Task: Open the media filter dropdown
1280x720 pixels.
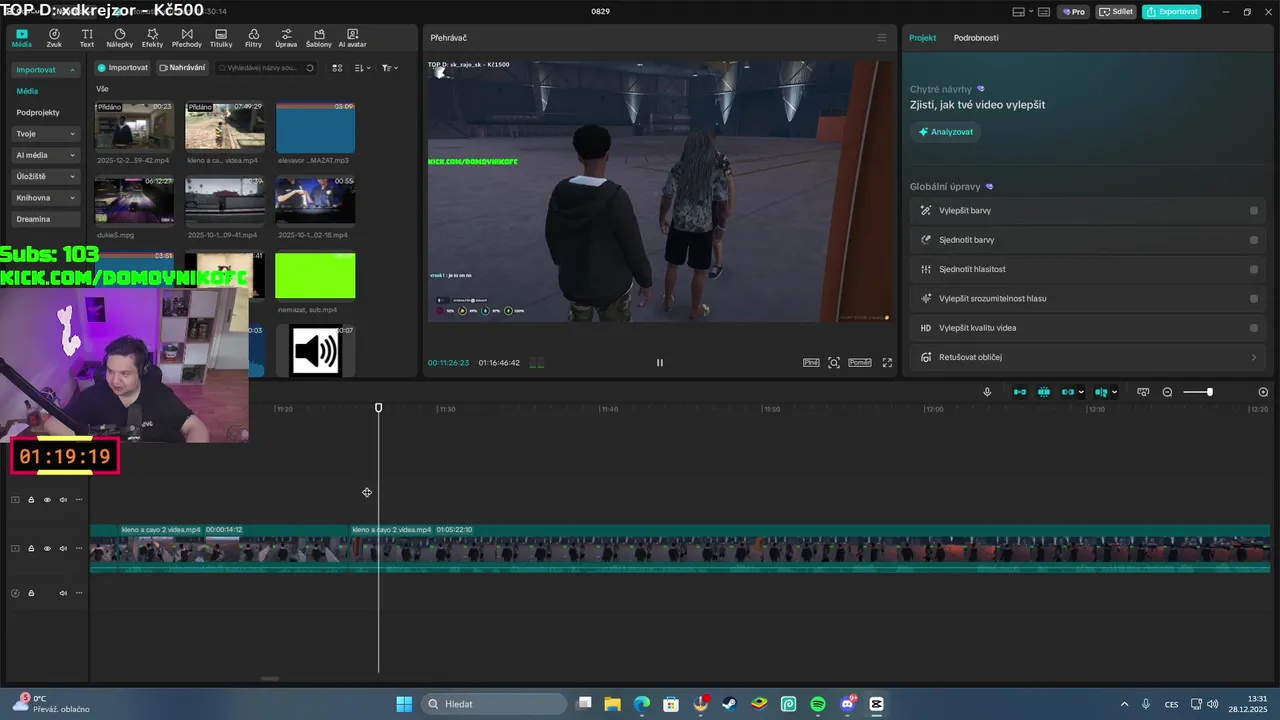Action: 390,68
